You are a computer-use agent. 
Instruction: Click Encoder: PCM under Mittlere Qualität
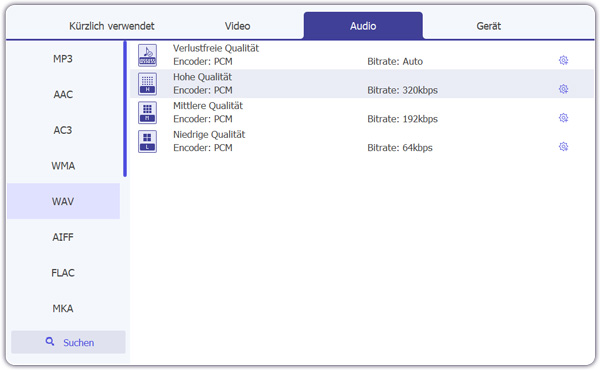[203, 119]
